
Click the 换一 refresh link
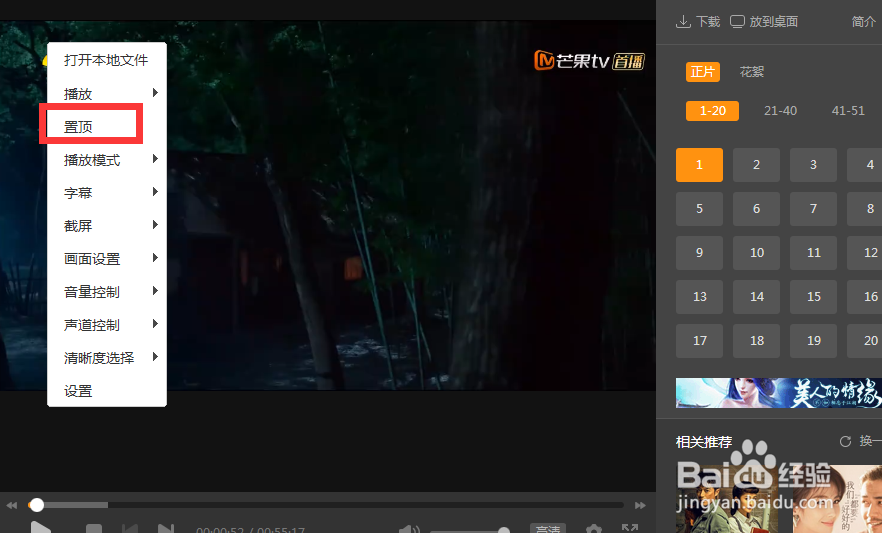pos(870,441)
